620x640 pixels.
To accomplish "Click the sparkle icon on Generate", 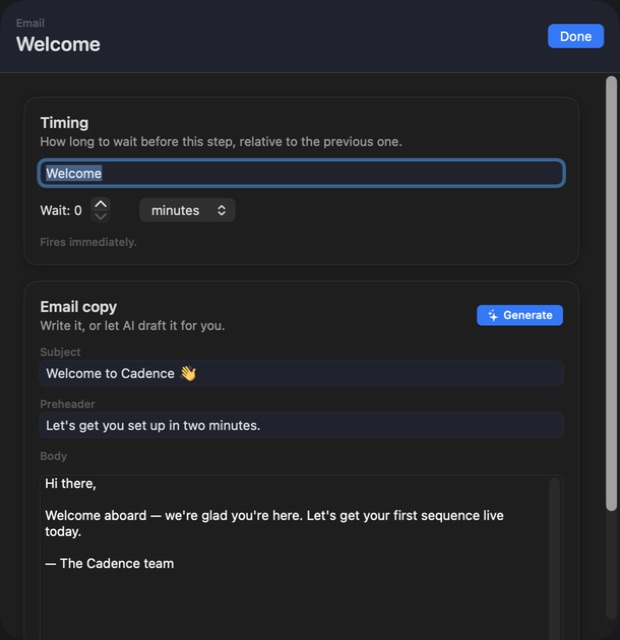I will 493,315.
